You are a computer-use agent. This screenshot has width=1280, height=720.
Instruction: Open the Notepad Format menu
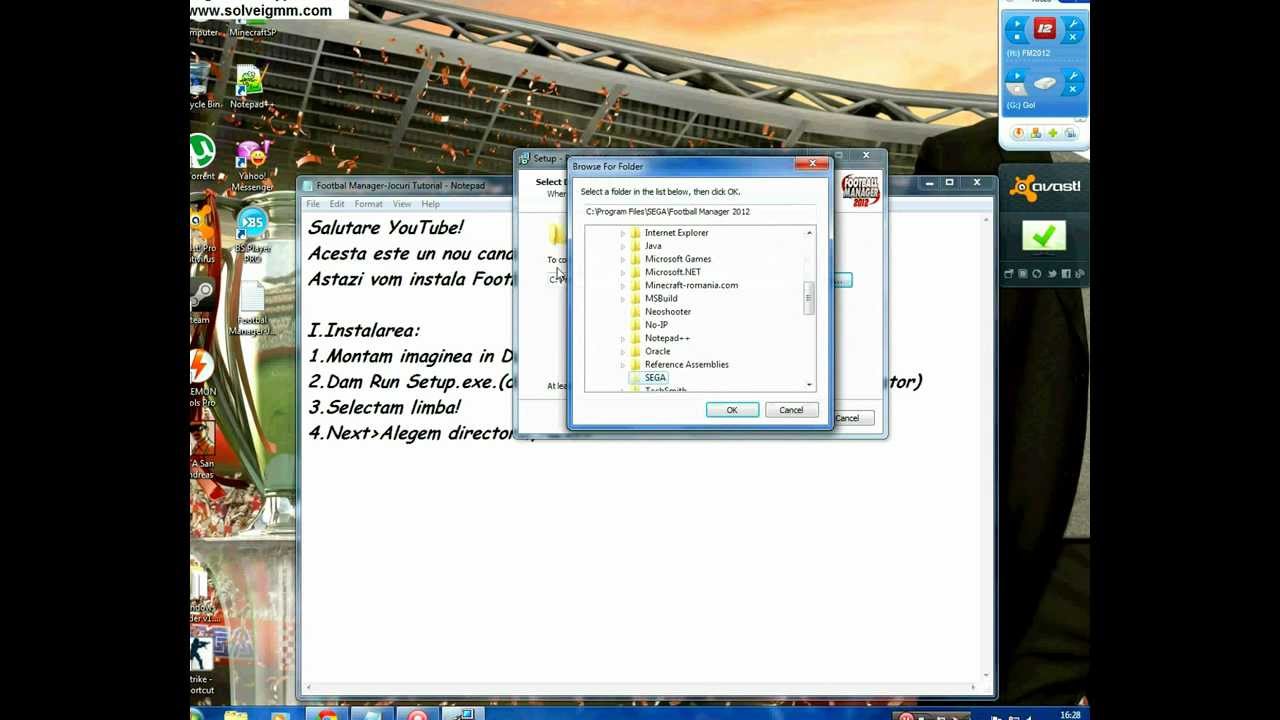pos(368,204)
